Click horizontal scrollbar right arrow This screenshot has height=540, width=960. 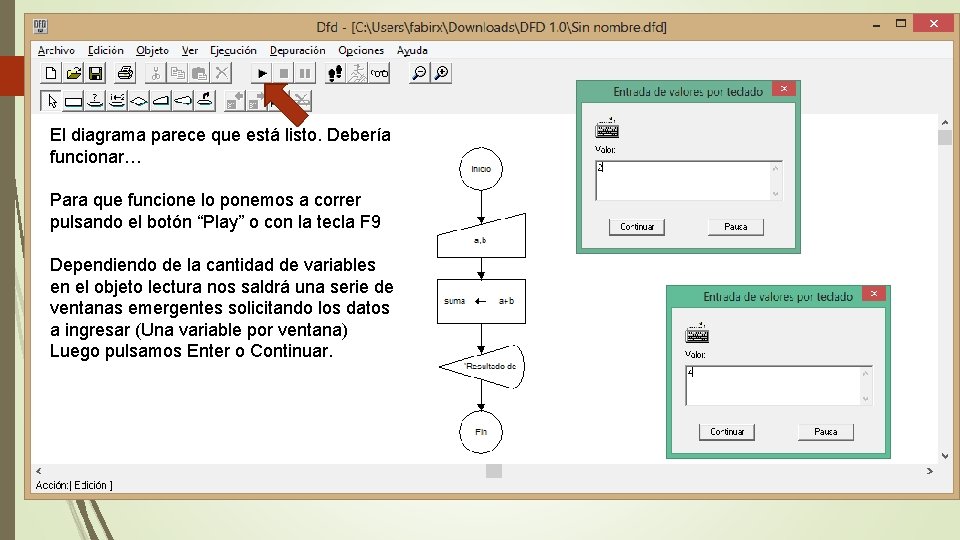(x=929, y=471)
